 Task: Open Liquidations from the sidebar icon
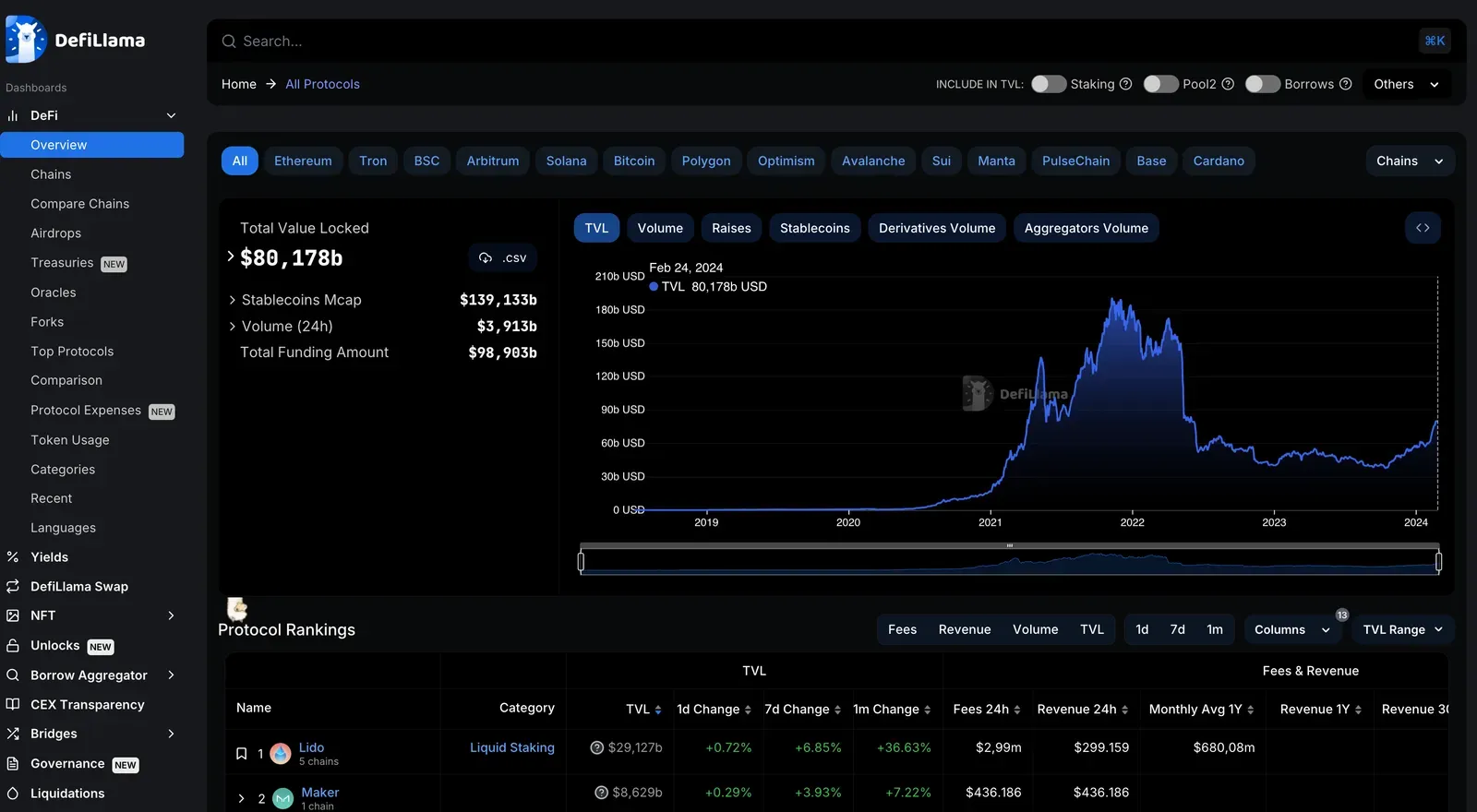(13, 794)
